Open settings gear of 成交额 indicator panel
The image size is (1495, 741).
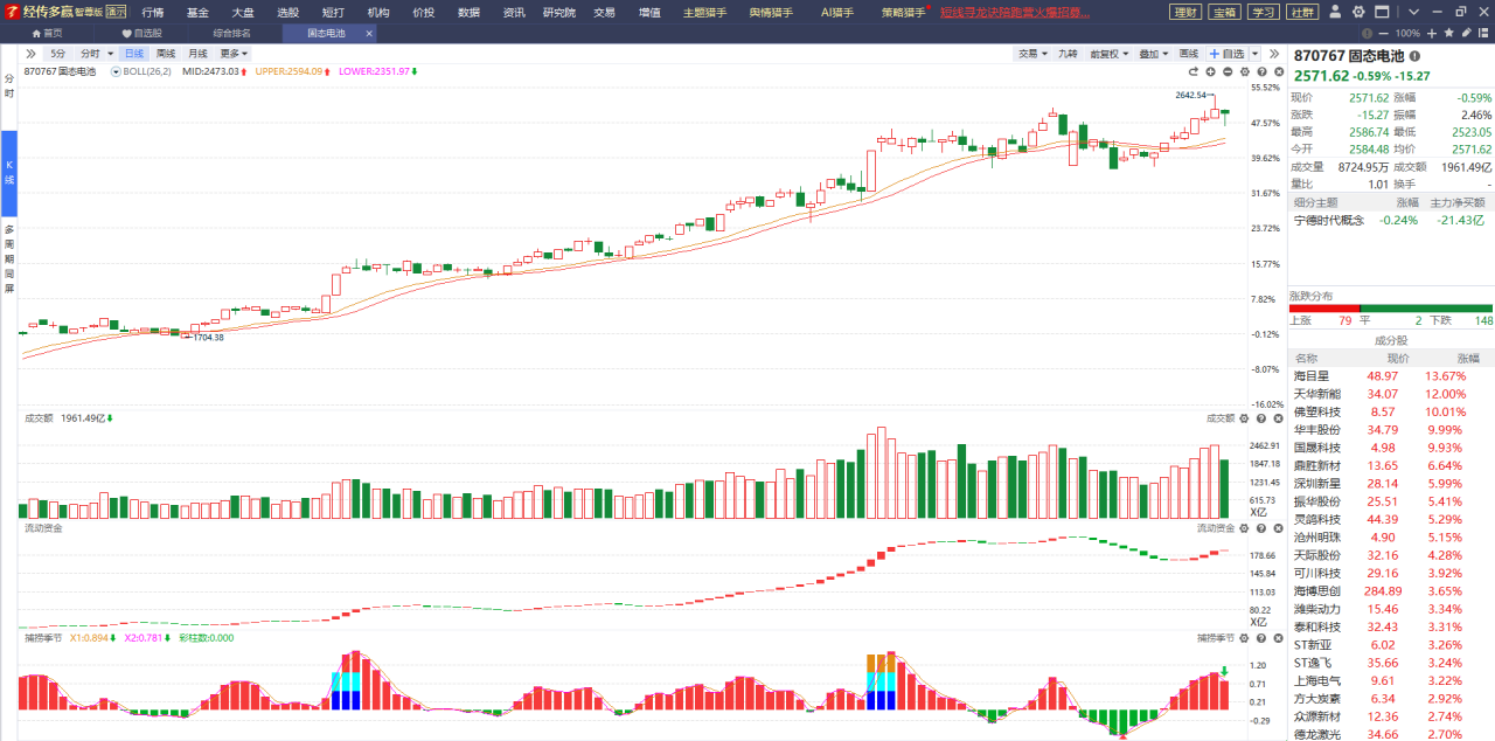coord(1245,419)
